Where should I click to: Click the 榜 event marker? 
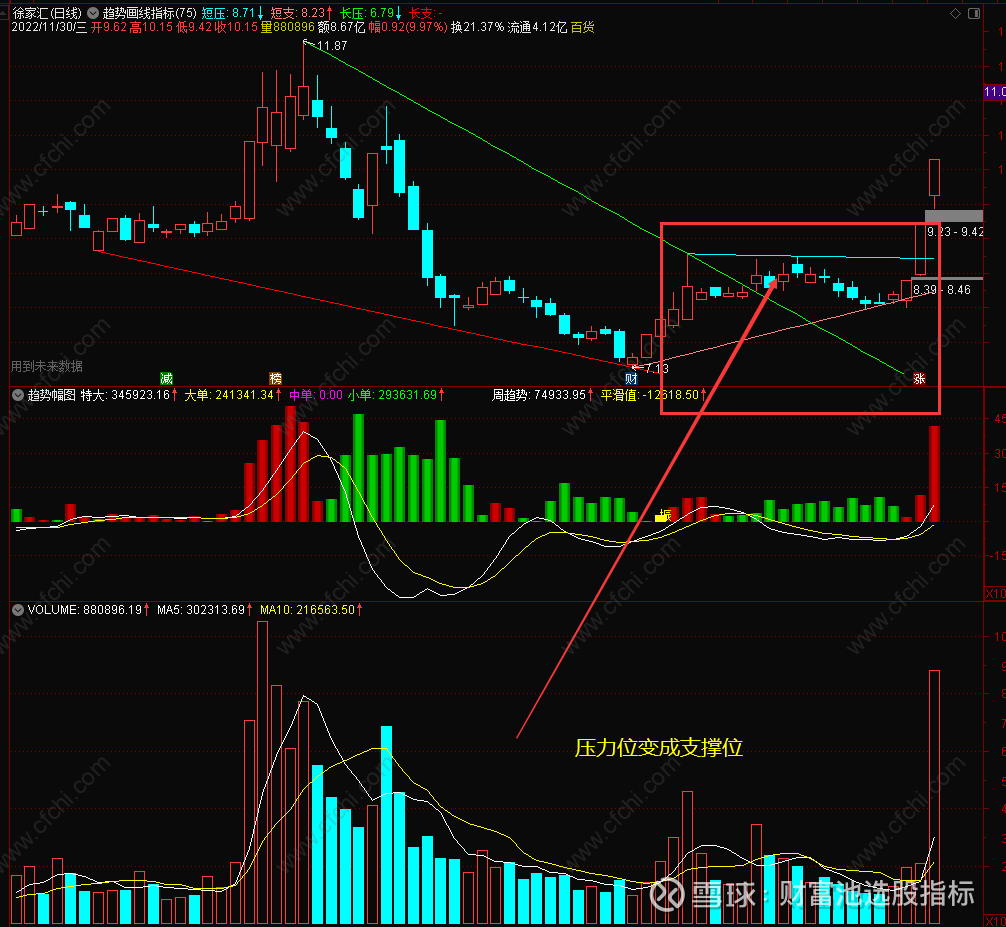(276, 378)
